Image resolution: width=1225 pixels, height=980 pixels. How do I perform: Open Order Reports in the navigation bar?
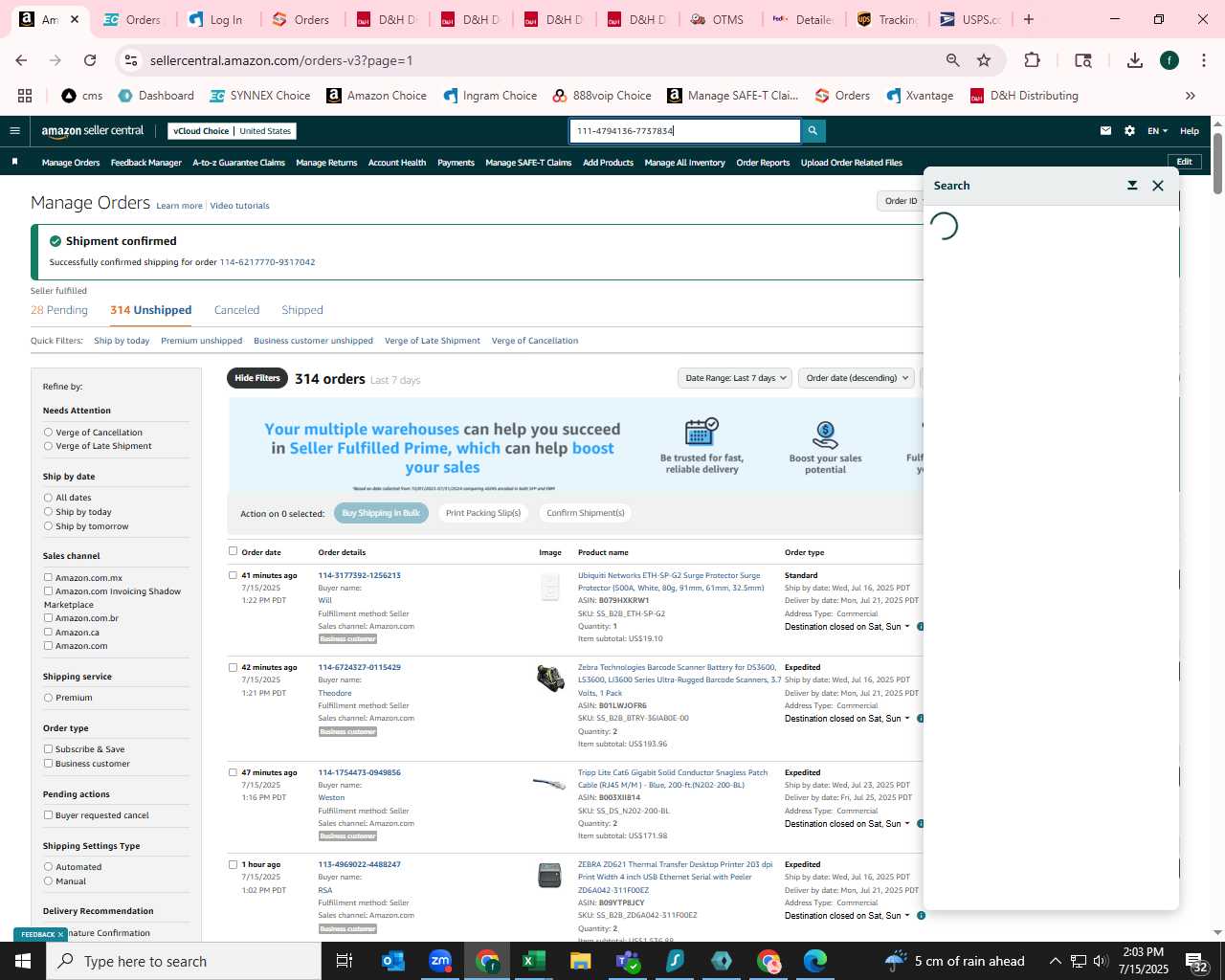[x=763, y=163]
